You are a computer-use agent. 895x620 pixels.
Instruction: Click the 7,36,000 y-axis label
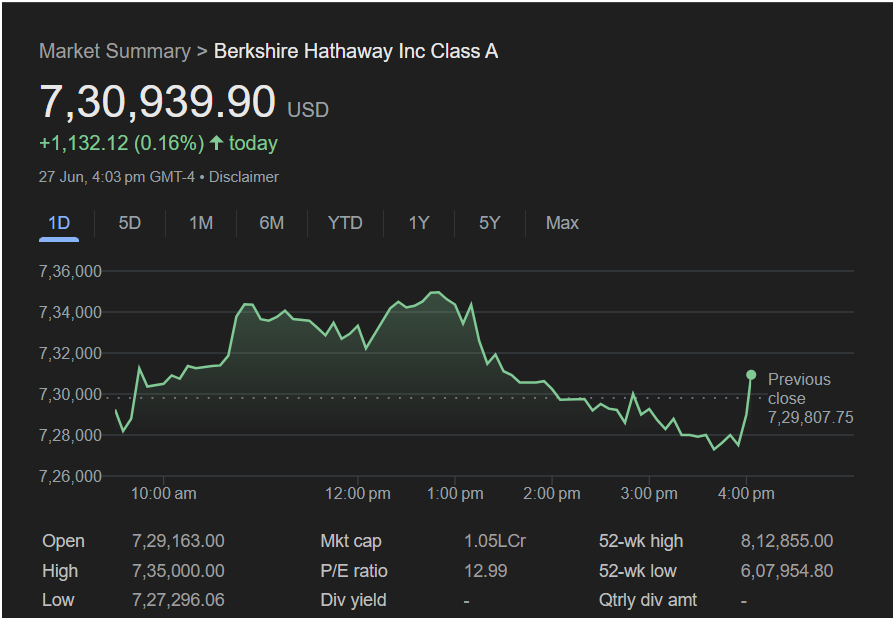coord(70,271)
